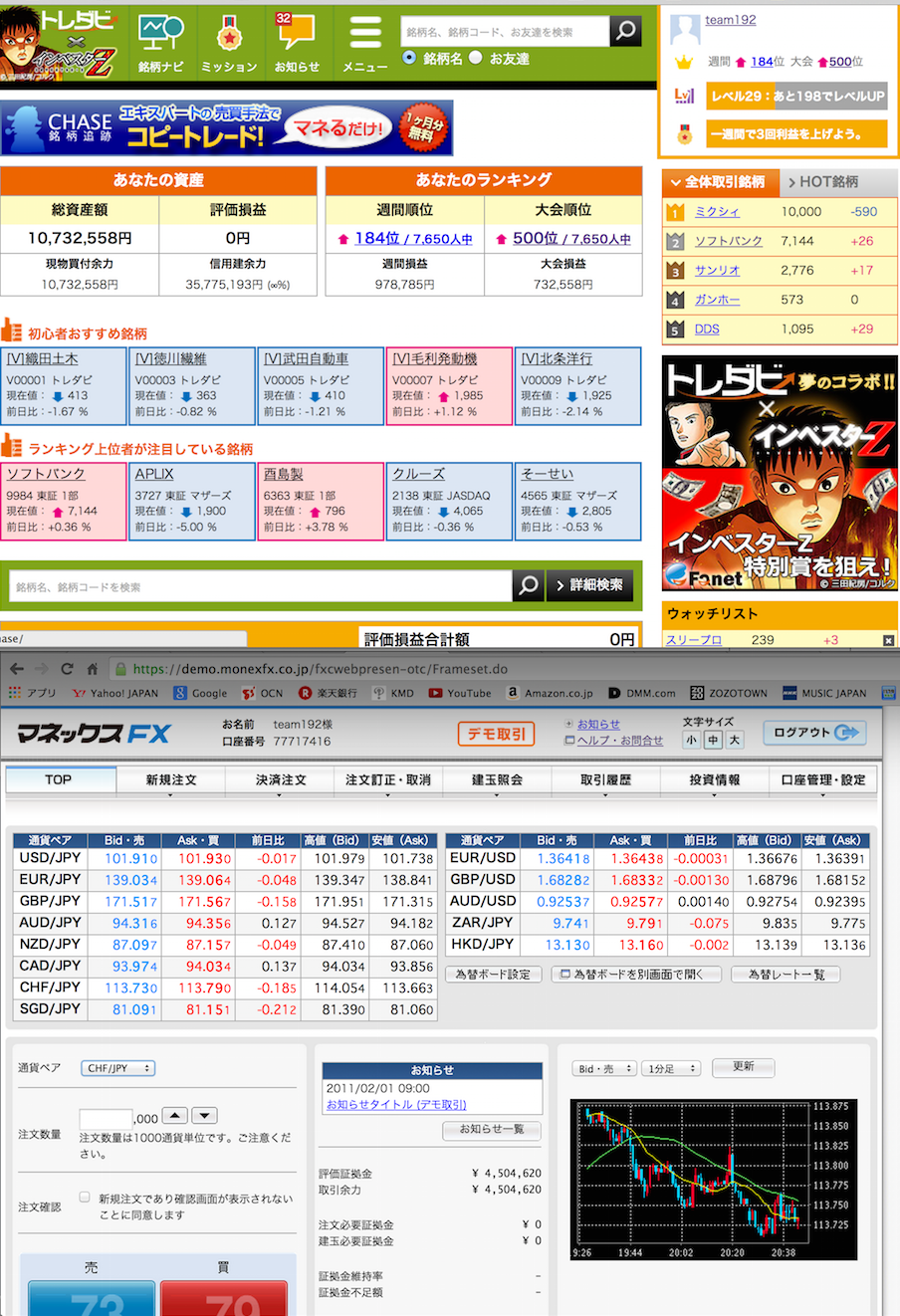Viewport: 900px width, 1316px height.
Task: Open the TOP tab in Monex FX
Action: pos(59,779)
